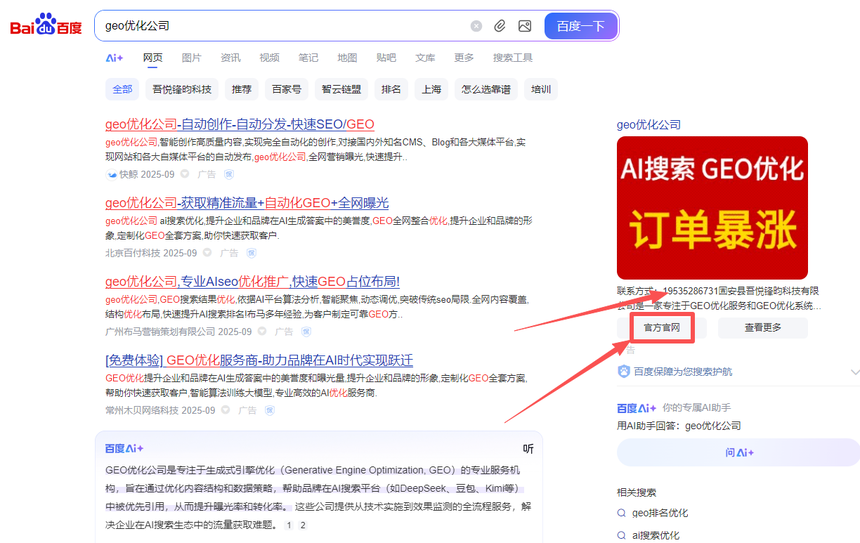Viewport: 860px width, 543px height.
Task: Click the AI搜索 GEO优化 red banner image
Action: [x=711, y=207]
